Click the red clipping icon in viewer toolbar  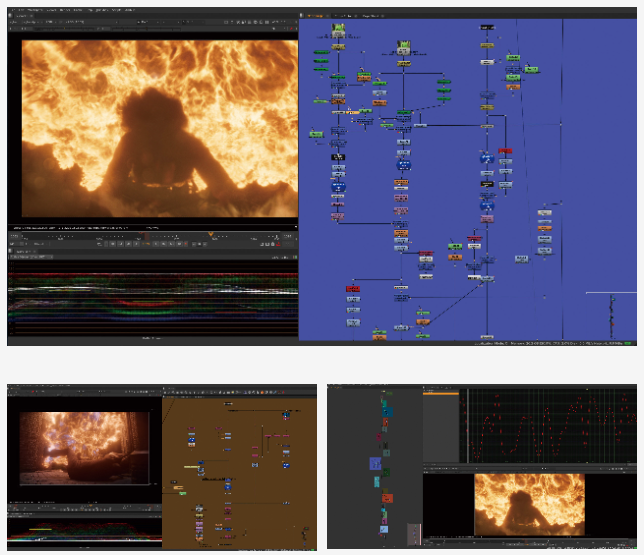[292, 29]
